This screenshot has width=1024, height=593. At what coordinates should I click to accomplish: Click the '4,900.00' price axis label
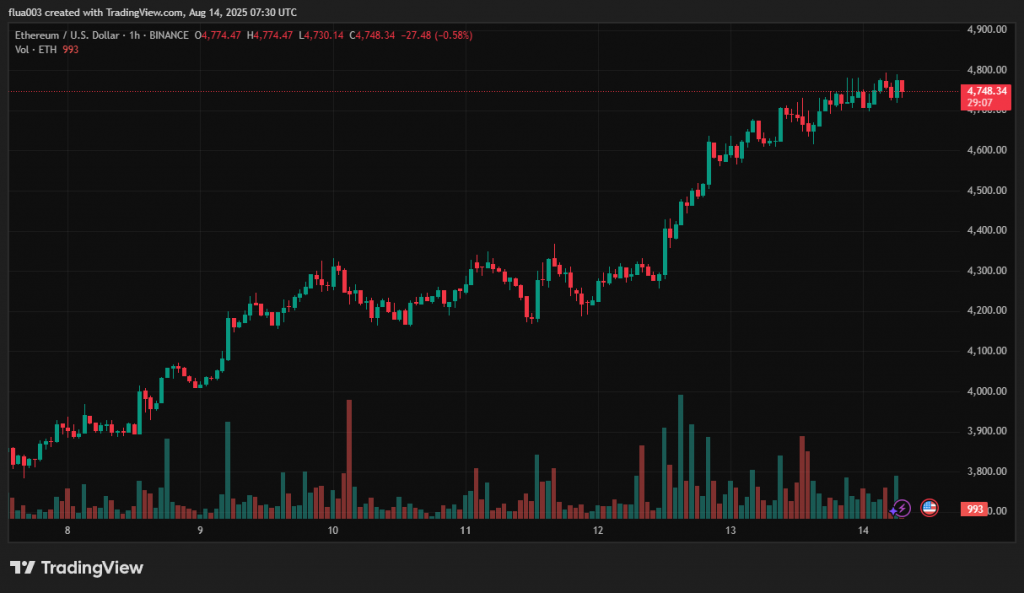pos(987,29)
